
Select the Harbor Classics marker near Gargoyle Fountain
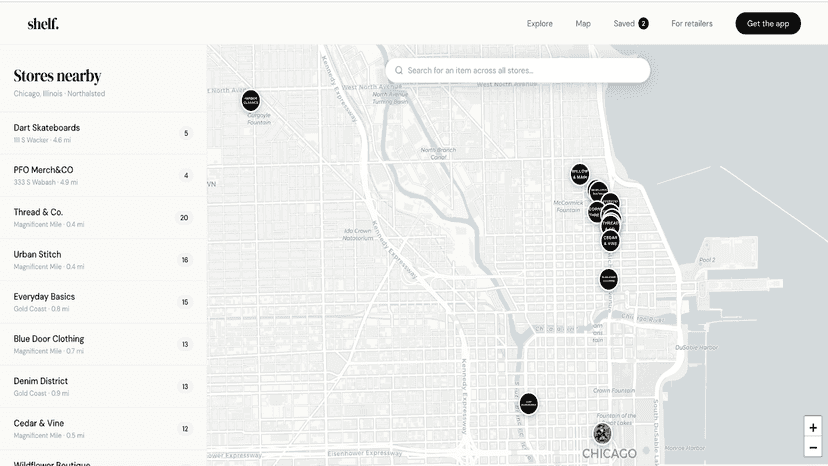(251, 100)
